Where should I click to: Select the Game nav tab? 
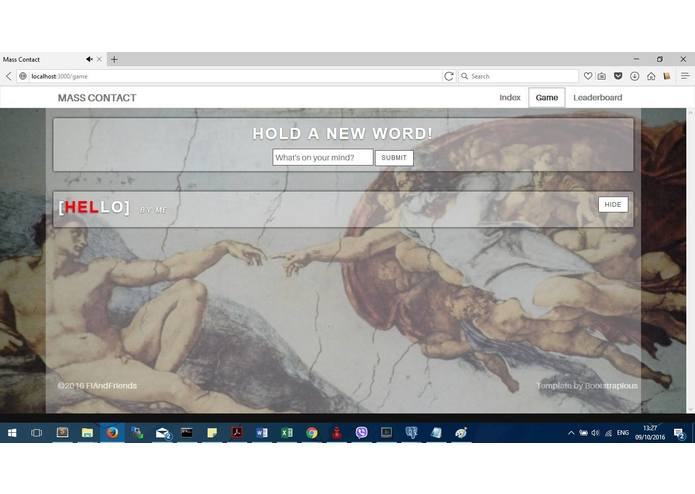(x=547, y=97)
